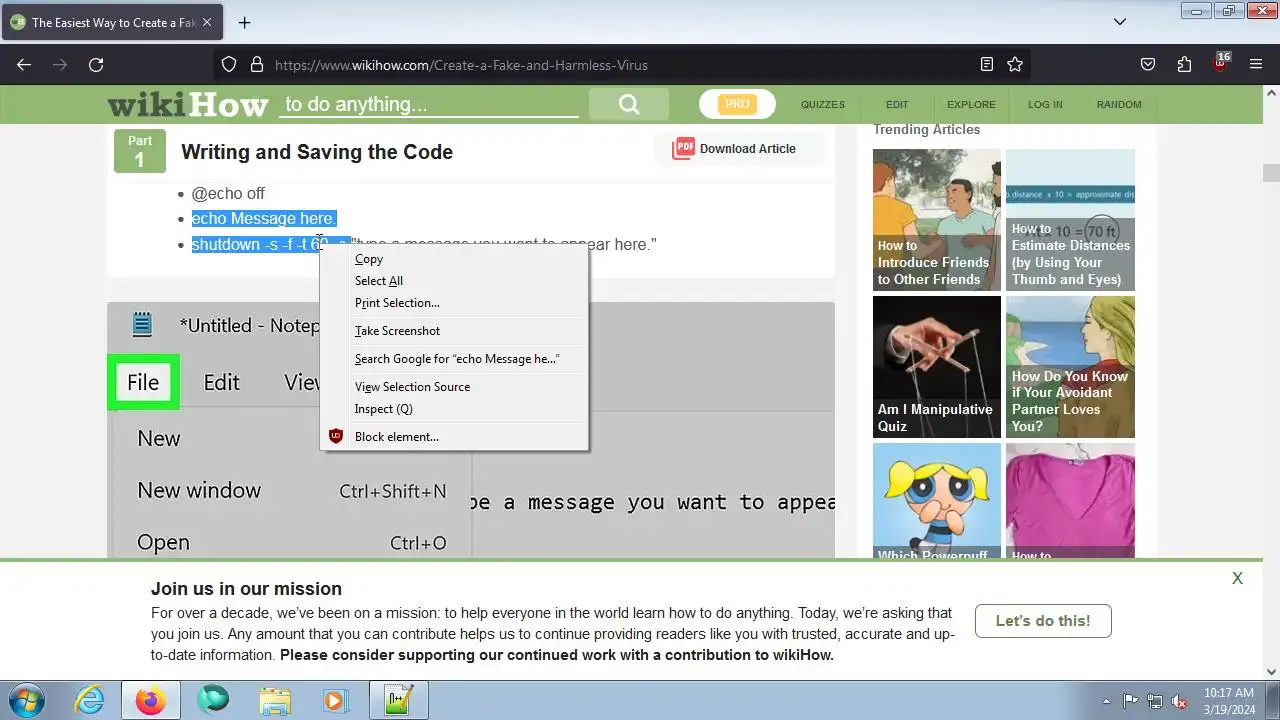The width and height of the screenshot is (1280, 720).
Task: Click the padlock site security icon
Action: tap(256, 65)
